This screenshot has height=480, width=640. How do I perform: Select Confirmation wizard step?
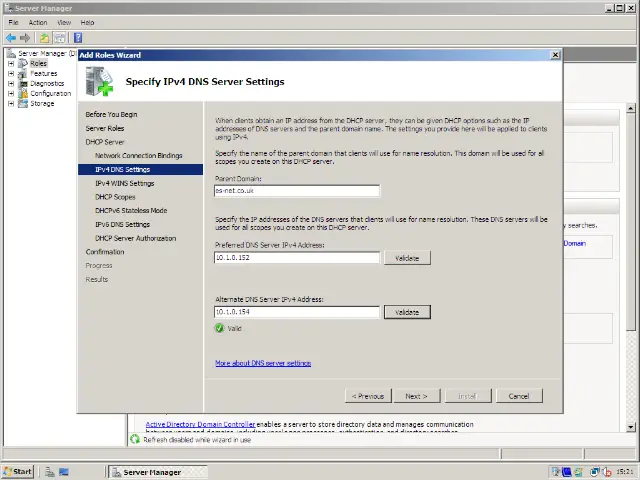(x=105, y=252)
